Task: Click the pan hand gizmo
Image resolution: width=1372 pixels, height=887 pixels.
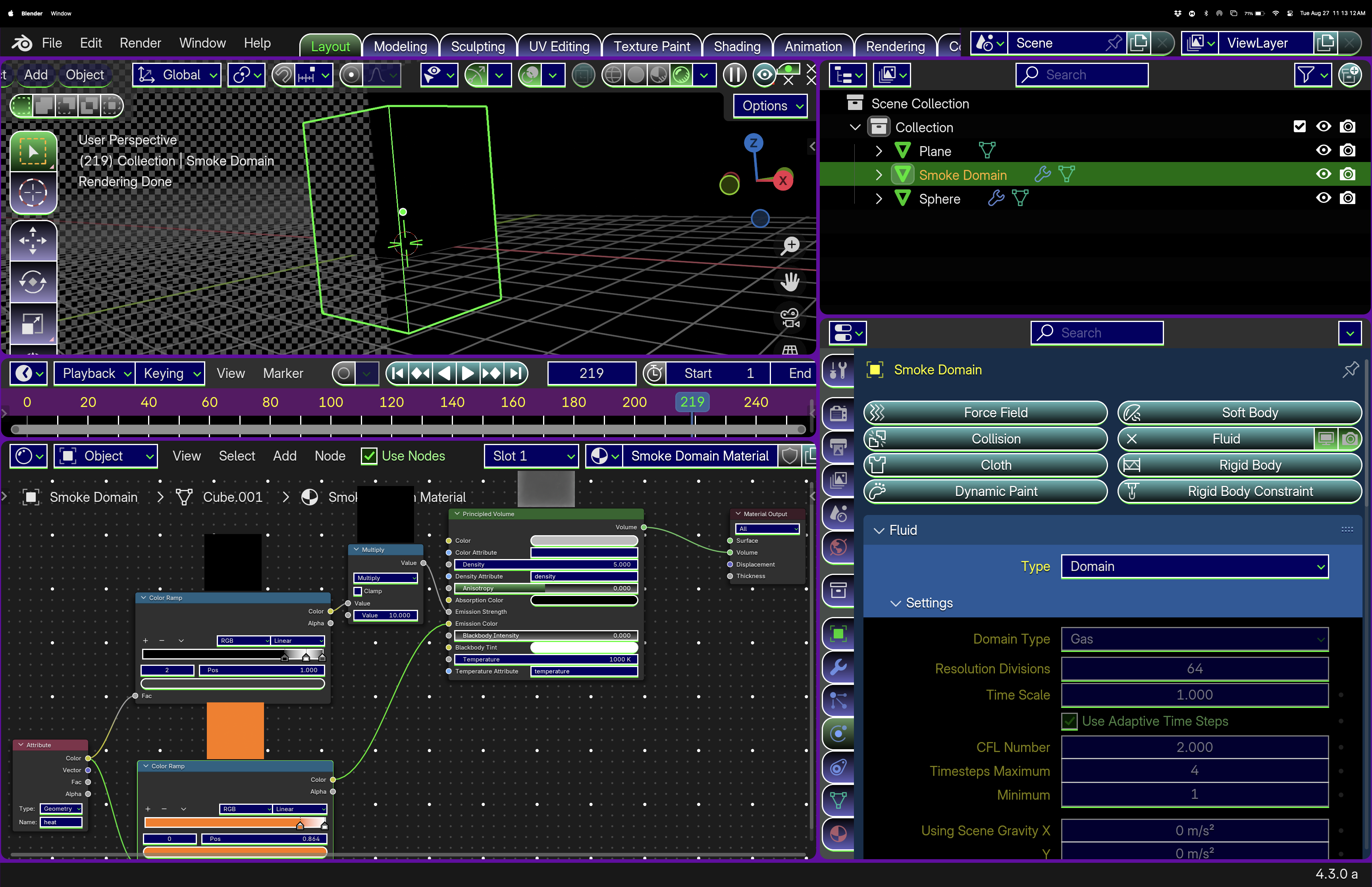Action: coord(790,282)
